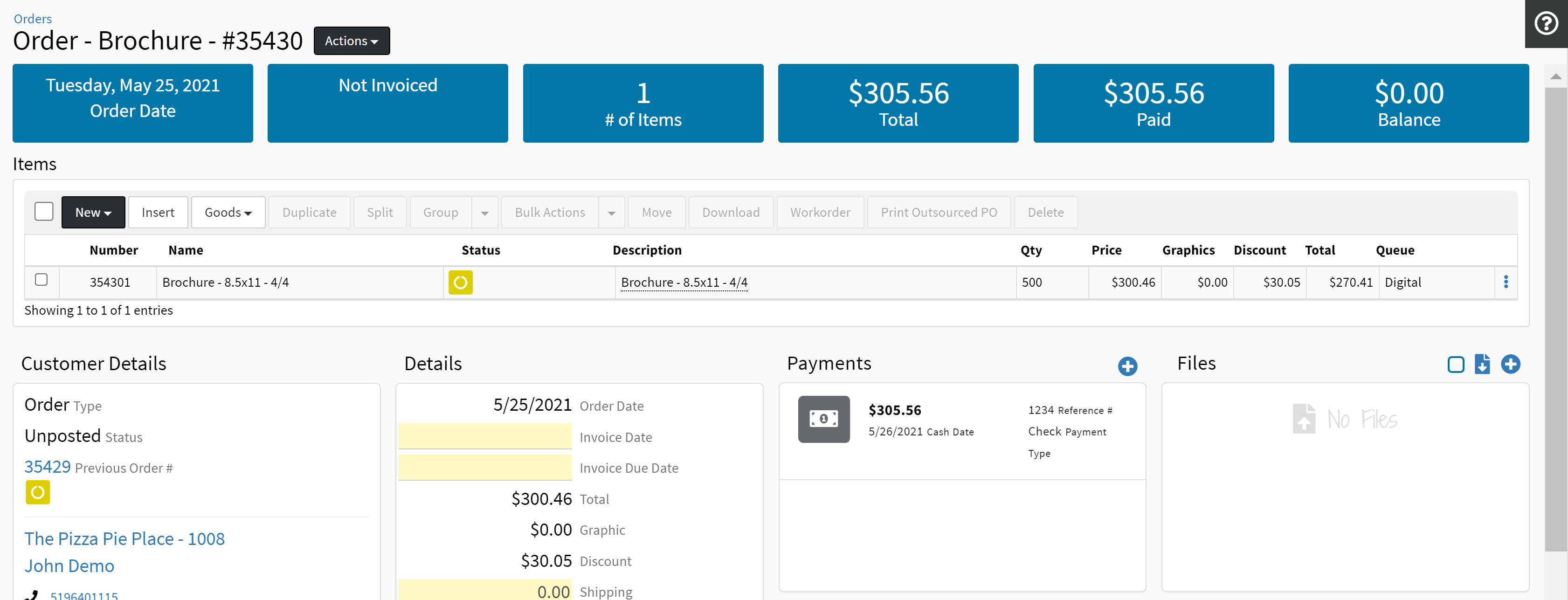Open previous order 35429 link
1568x600 pixels.
click(48, 467)
